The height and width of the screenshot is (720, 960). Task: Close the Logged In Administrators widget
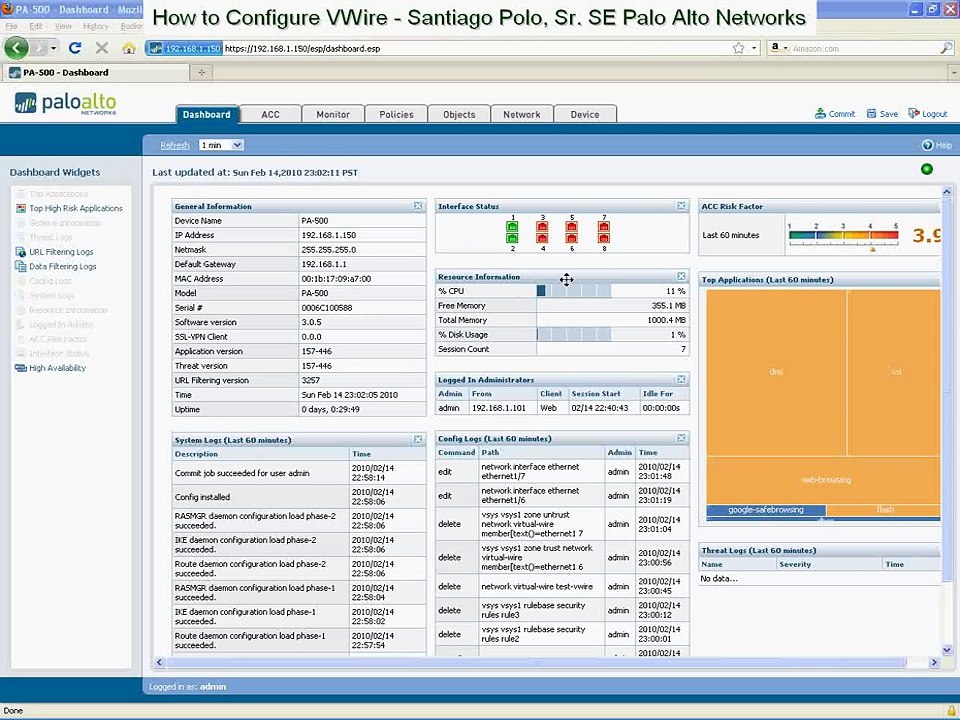pyautogui.click(x=681, y=380)
